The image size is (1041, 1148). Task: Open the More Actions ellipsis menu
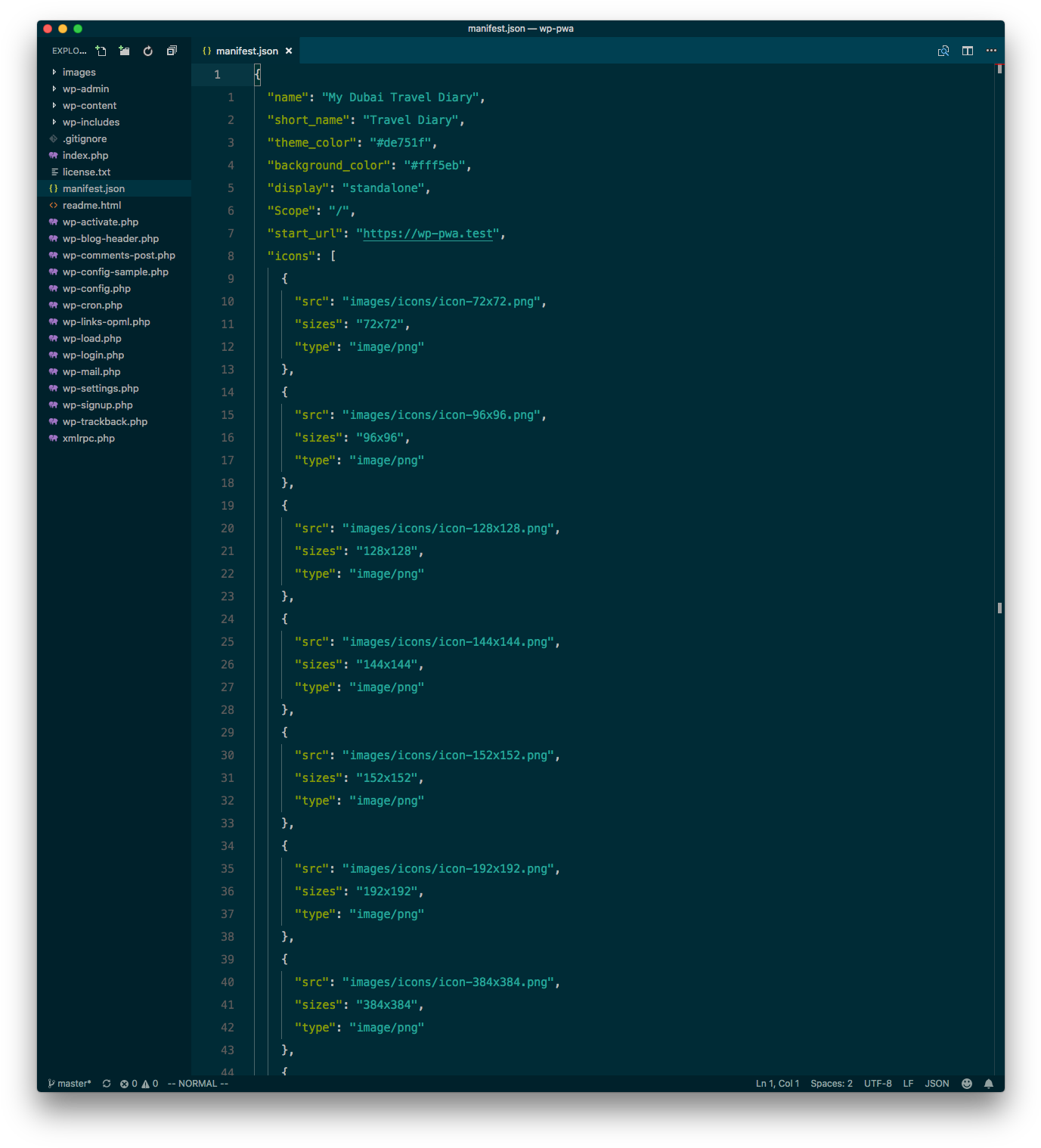[991, 51]
